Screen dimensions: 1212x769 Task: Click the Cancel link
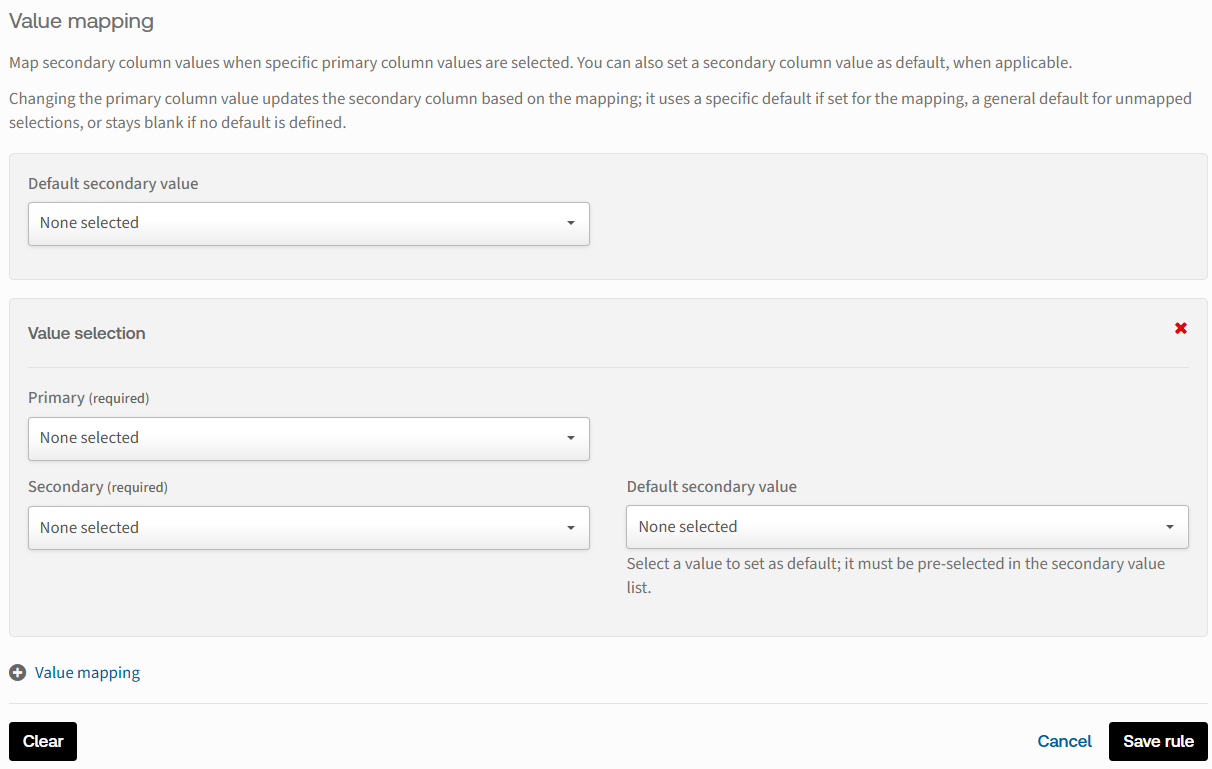(x=1064, y=741)
